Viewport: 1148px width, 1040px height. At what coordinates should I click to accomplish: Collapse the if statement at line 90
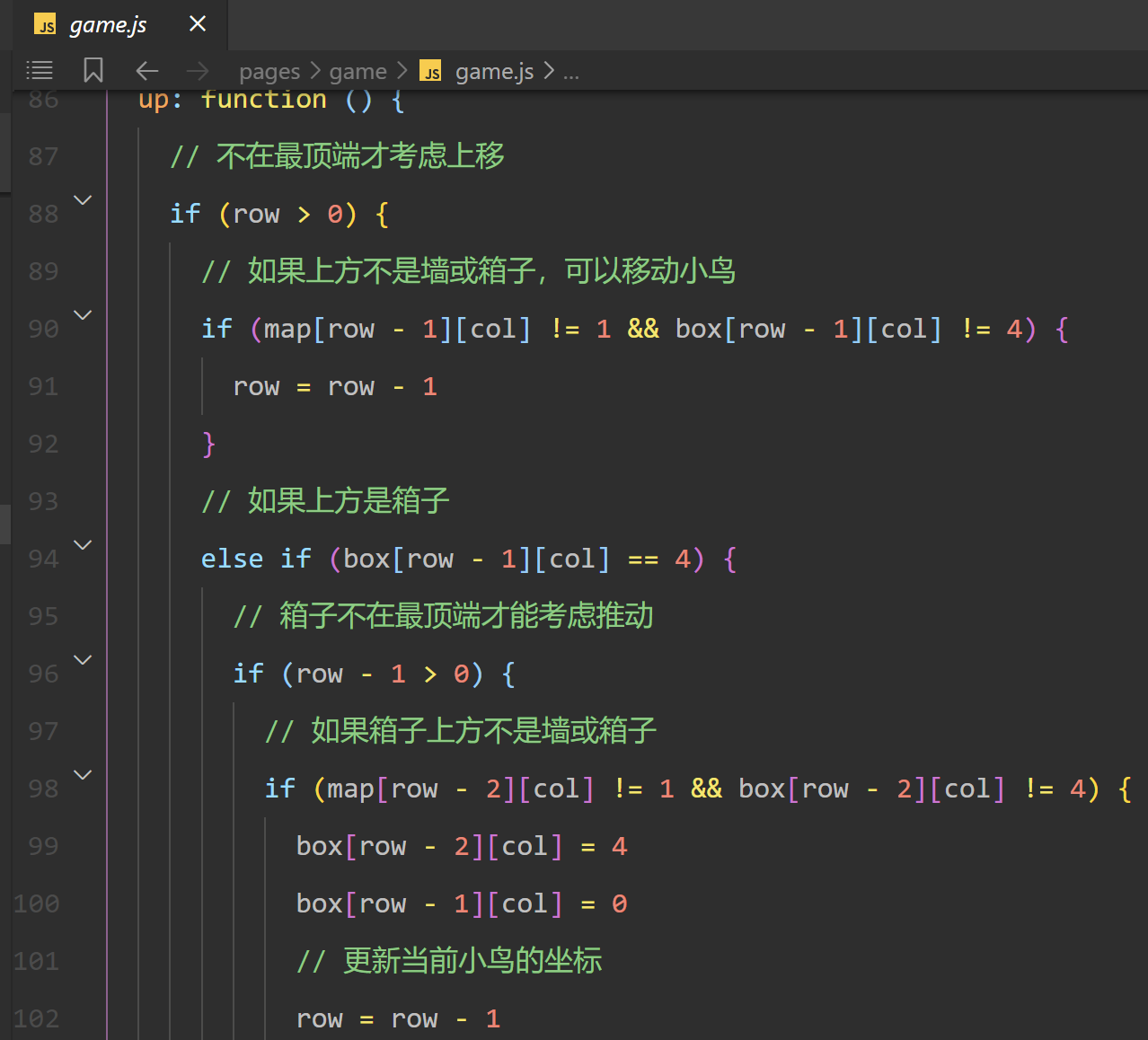click(82, 314)
